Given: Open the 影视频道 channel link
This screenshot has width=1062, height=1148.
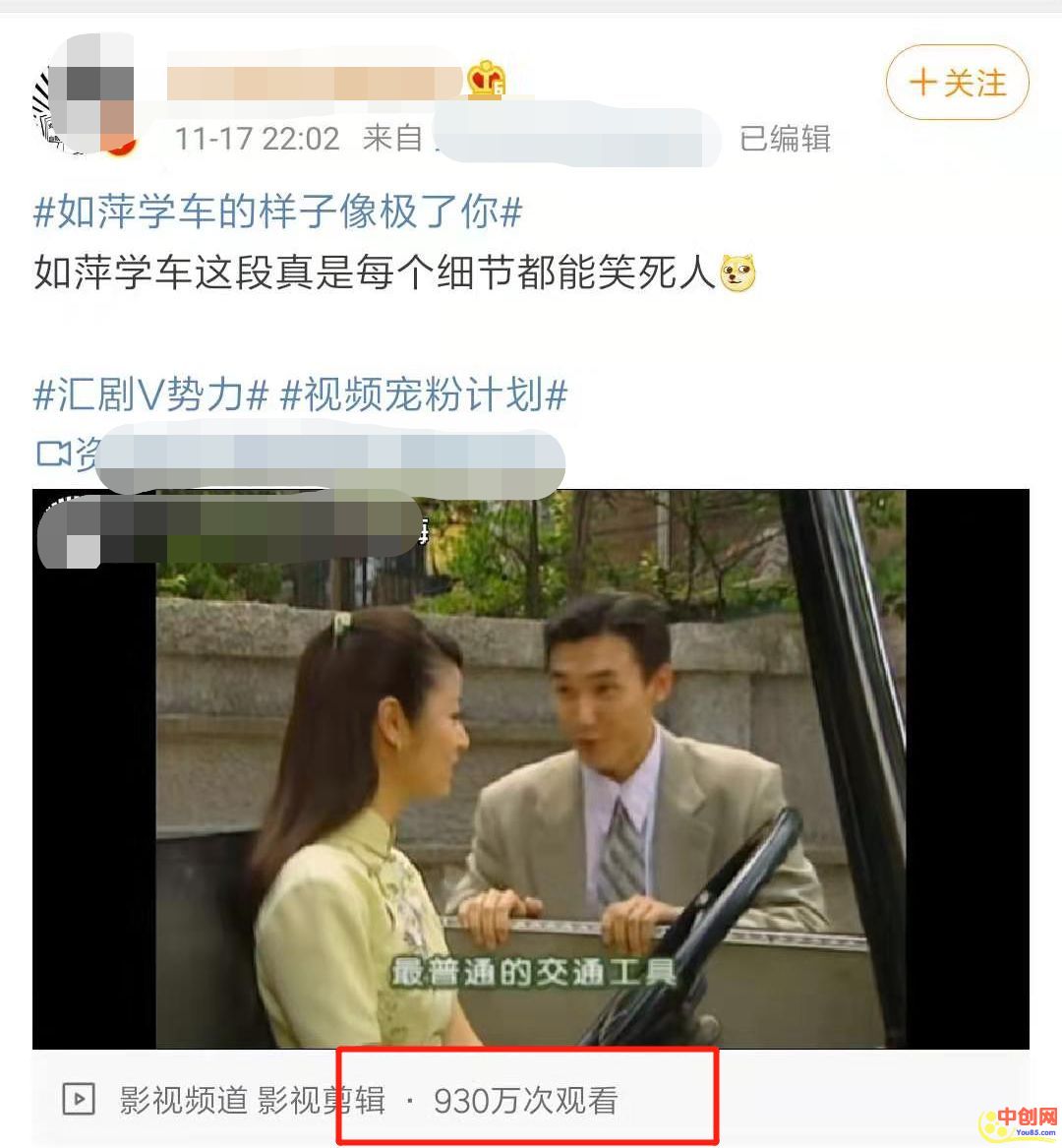Looking at the screenshot, I should coord(184,1100).
